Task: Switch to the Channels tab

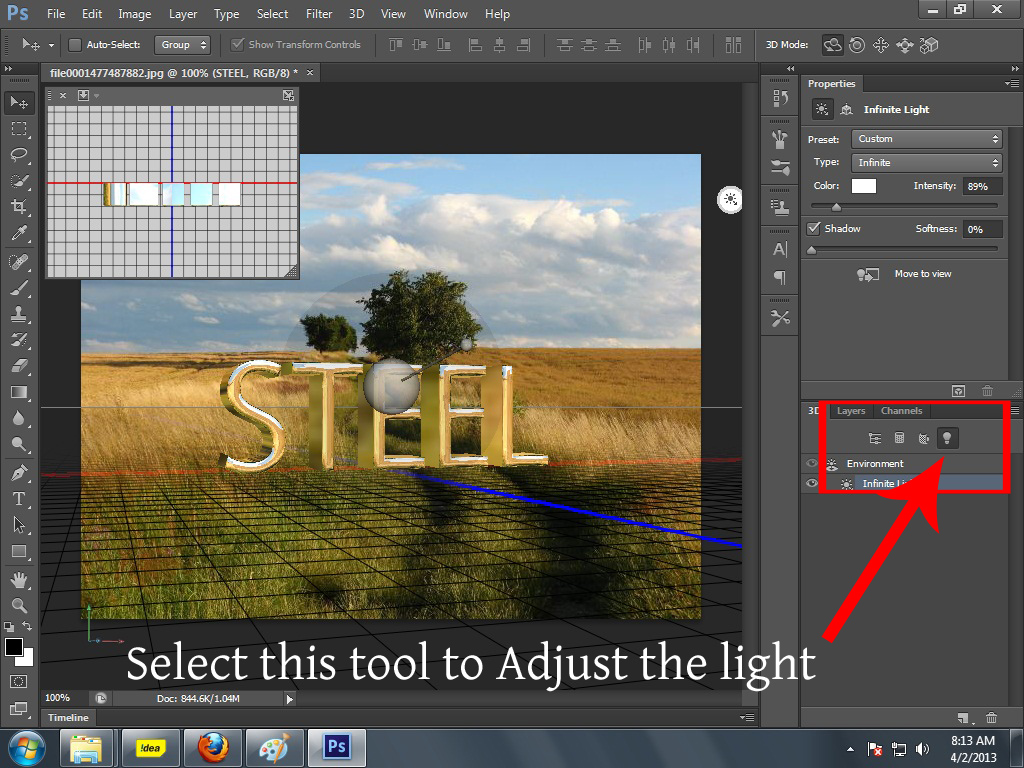Action: click(x=901, y=410)
